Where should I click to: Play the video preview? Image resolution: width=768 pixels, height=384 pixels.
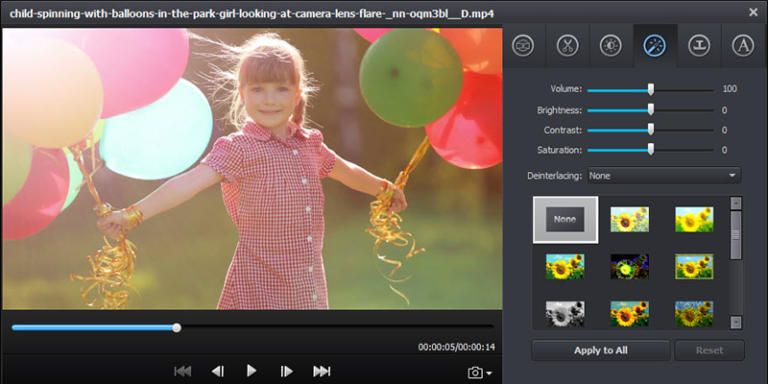coord(251,371)
